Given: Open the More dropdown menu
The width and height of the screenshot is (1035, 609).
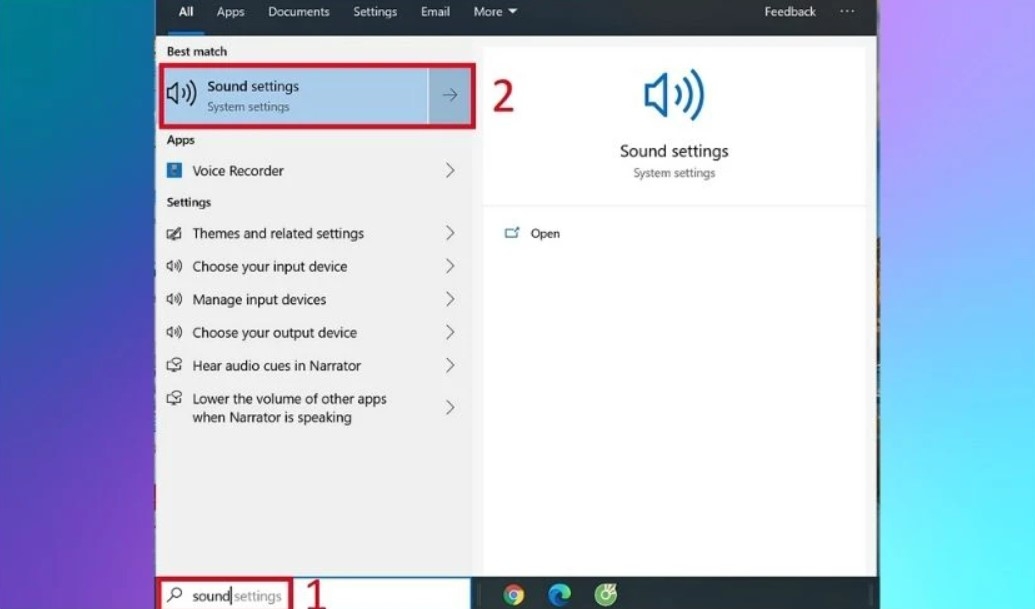Looking at the screenshot, I should pyautogui.click(x=495, y=12).
